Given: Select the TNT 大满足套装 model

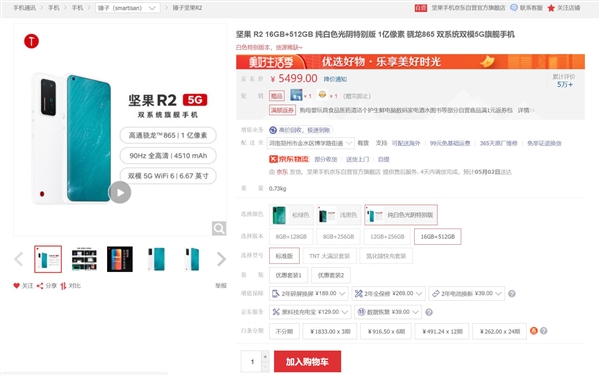Looking at the screenshot, I should [x=329, y=256].
